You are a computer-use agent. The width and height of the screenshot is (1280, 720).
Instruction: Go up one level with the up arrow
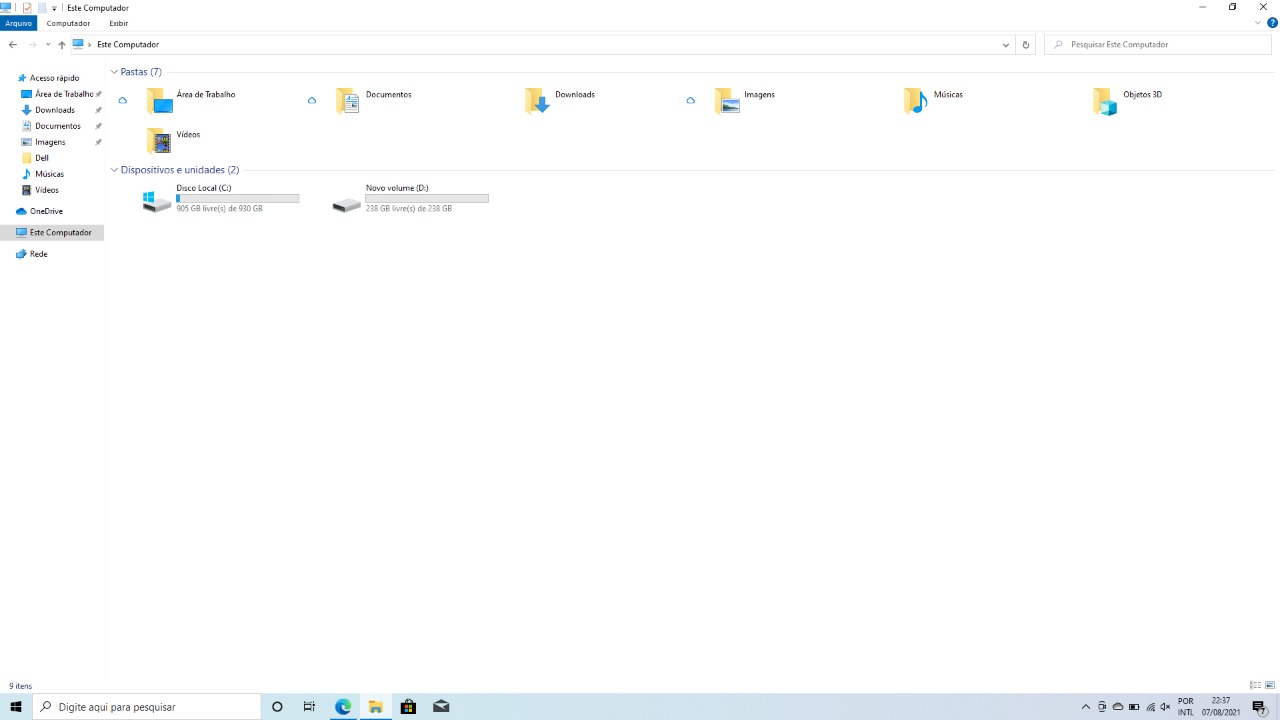point(61,44)
